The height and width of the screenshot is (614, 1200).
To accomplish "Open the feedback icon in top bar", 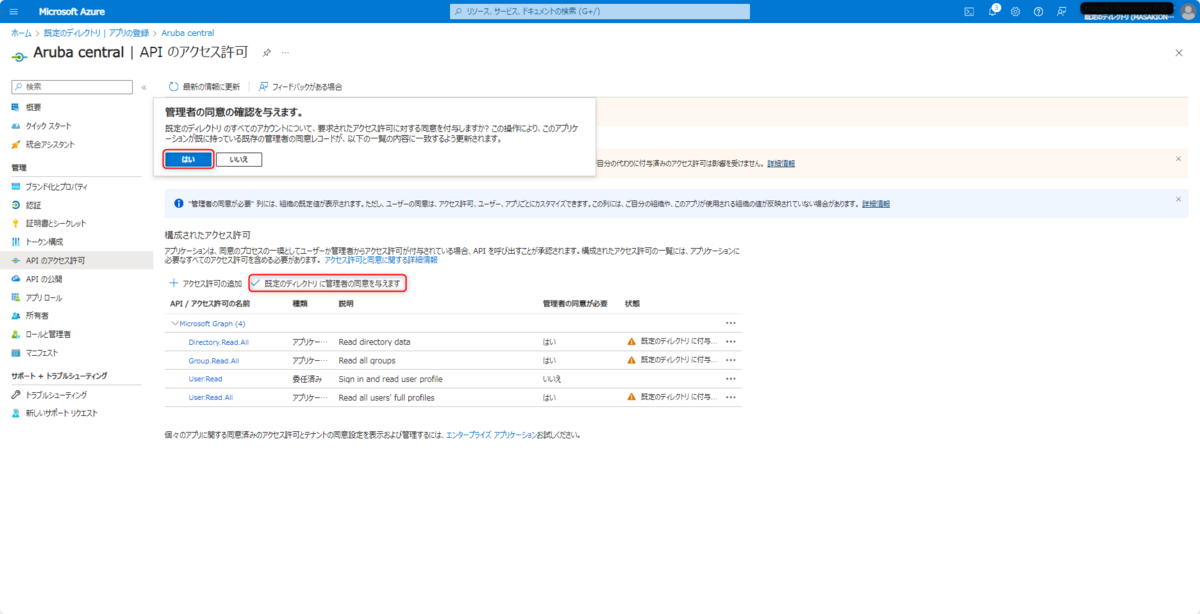I will [x=1062, y=11].
